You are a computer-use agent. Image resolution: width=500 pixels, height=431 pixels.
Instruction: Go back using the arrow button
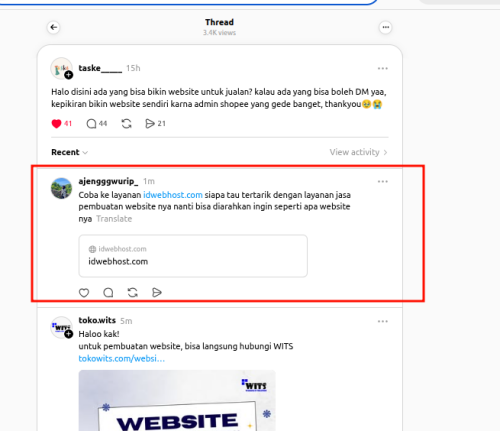54,27
